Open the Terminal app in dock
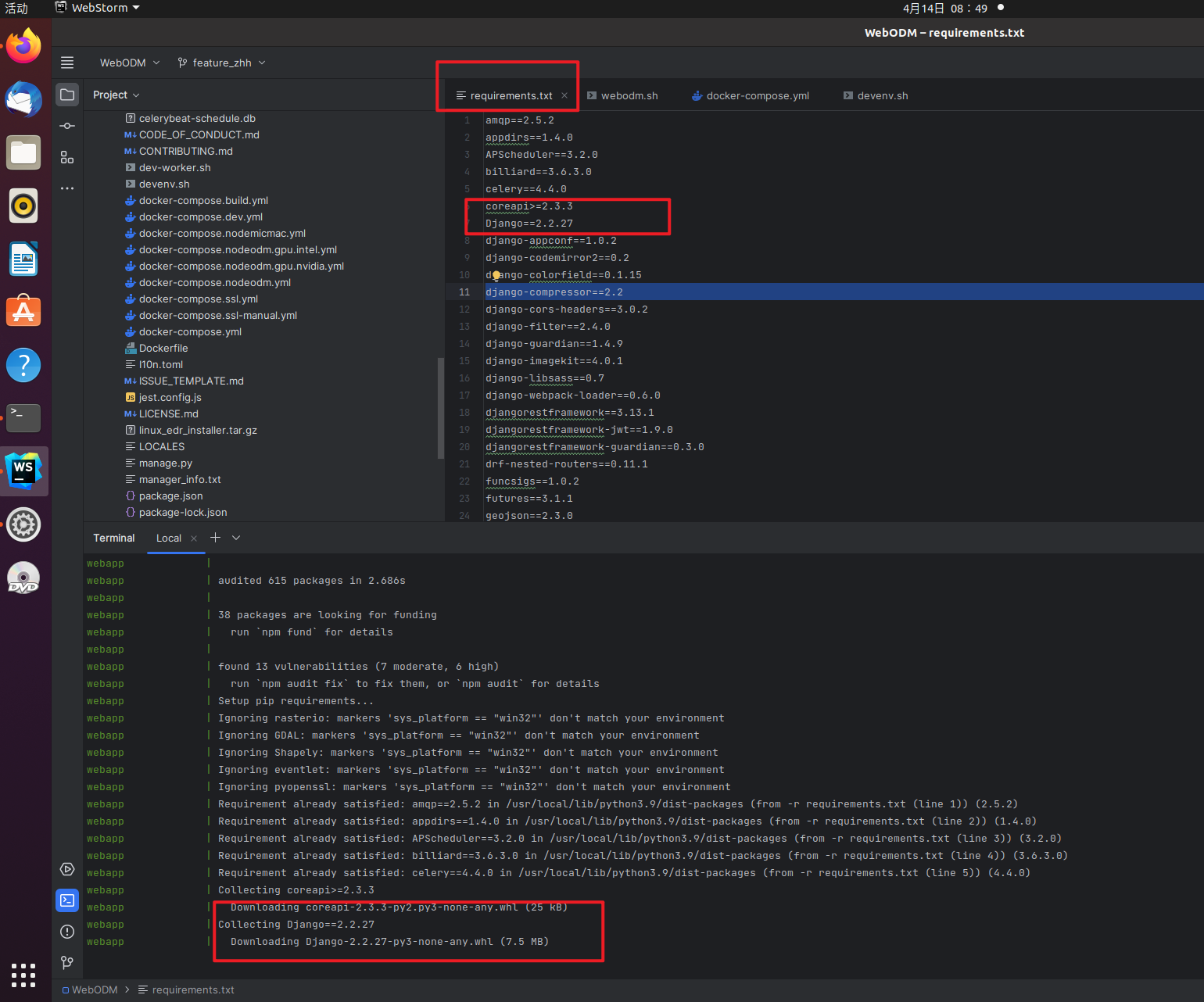The height and width of the screenshot is (1002, 1204). point(23,418)
